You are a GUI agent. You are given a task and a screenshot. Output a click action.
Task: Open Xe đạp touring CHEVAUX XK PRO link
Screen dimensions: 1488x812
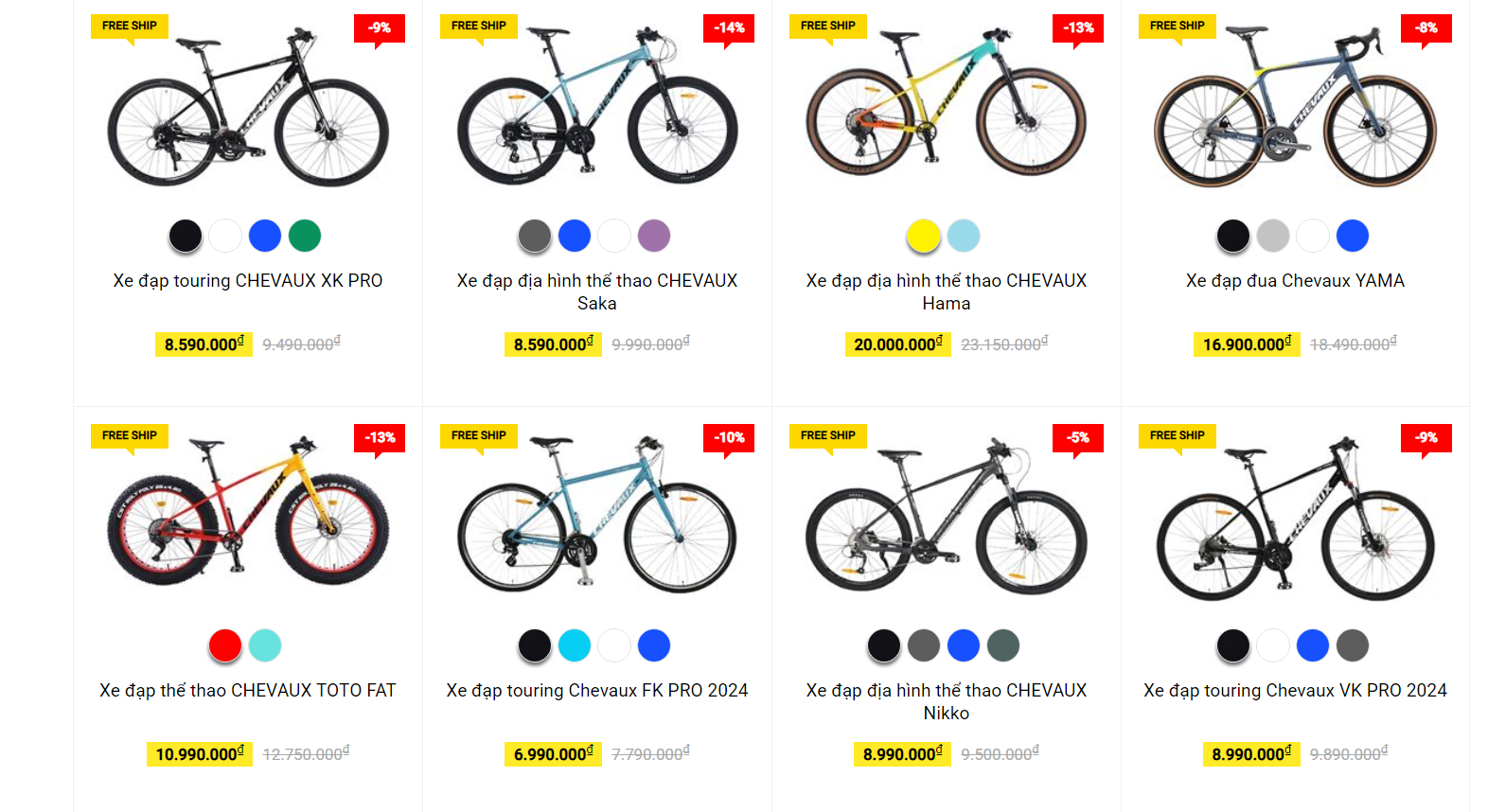click(248, 281)
